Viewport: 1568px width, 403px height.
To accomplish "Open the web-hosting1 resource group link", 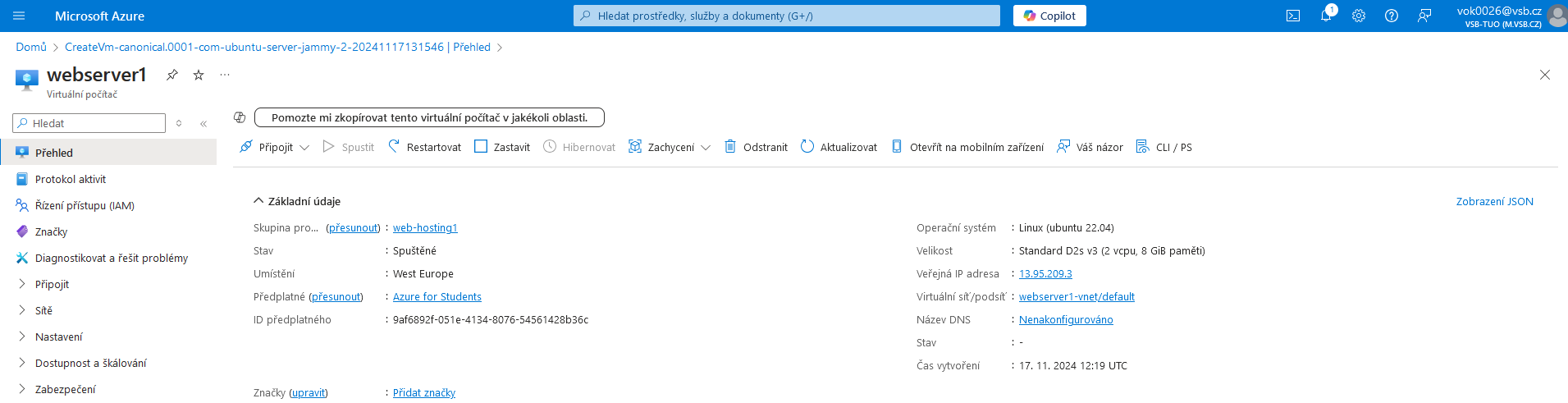I will tap(425, 227).
